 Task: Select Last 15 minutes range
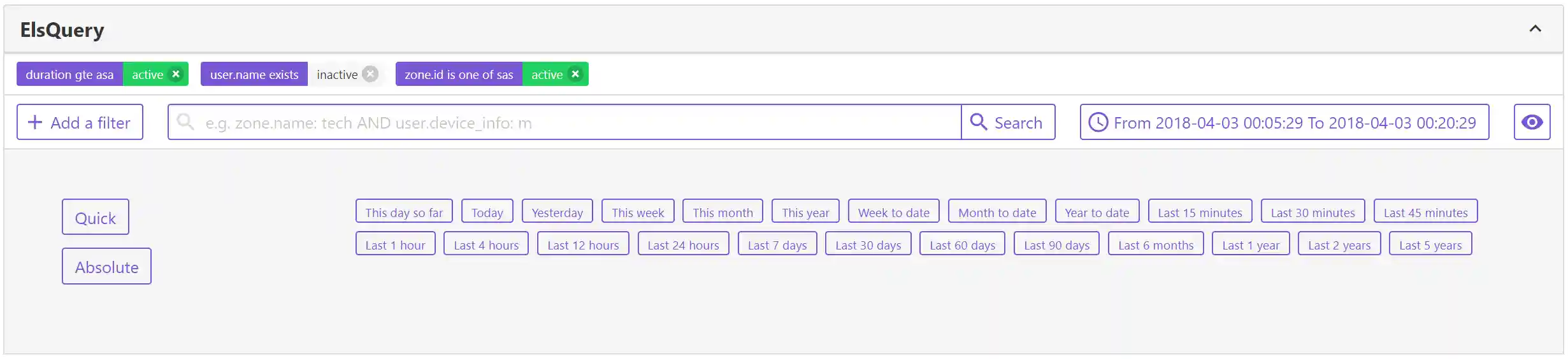coord(1200,212)
